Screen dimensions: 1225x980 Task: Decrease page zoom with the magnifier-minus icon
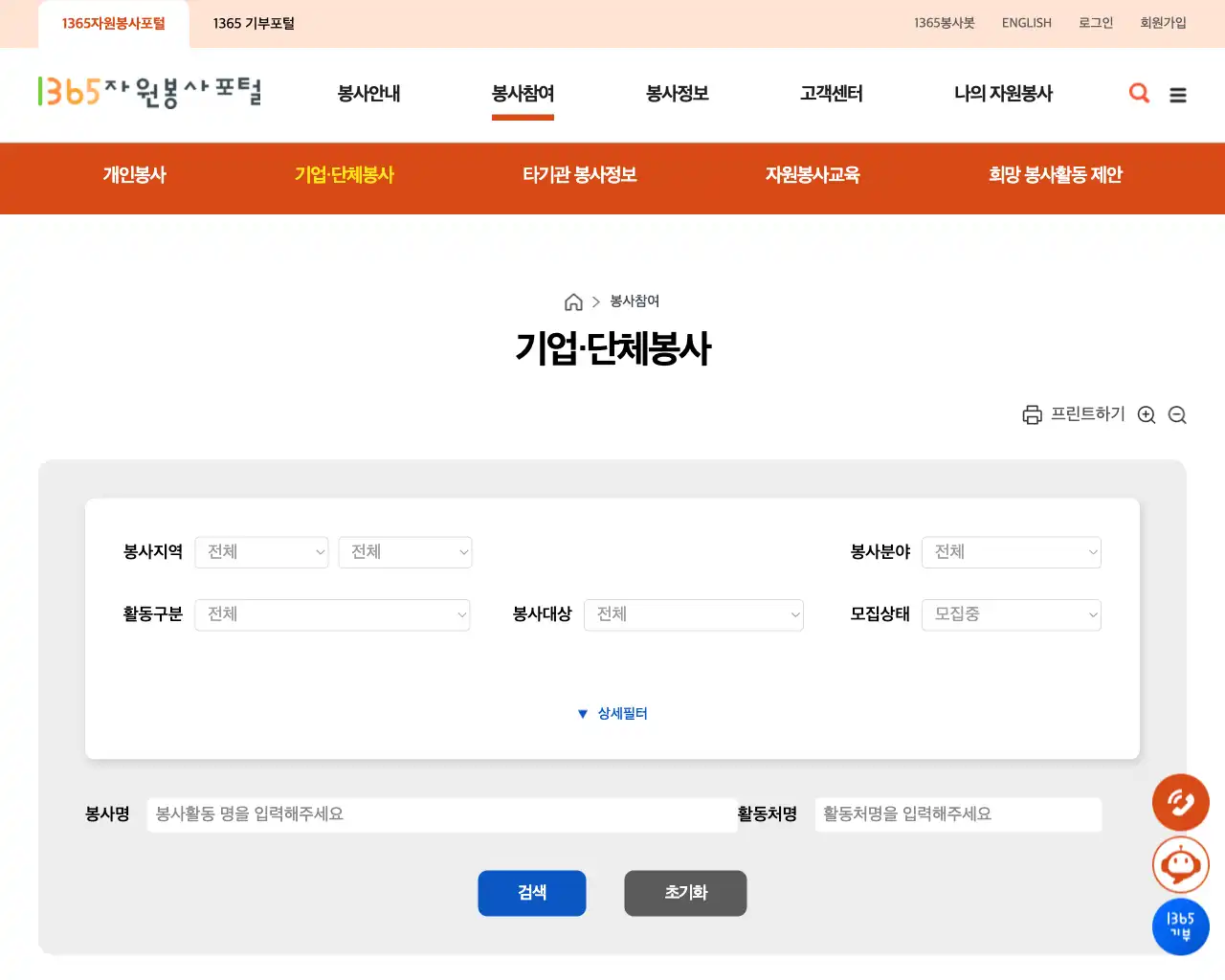point(1177,414)
